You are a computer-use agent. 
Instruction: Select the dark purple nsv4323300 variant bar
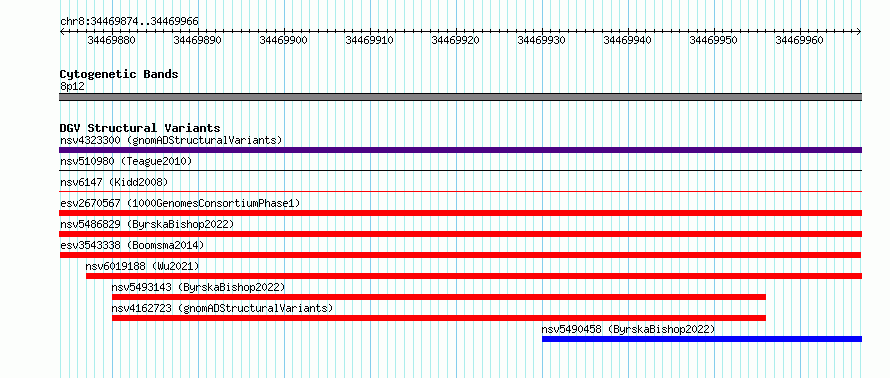[x=460, y=150]
